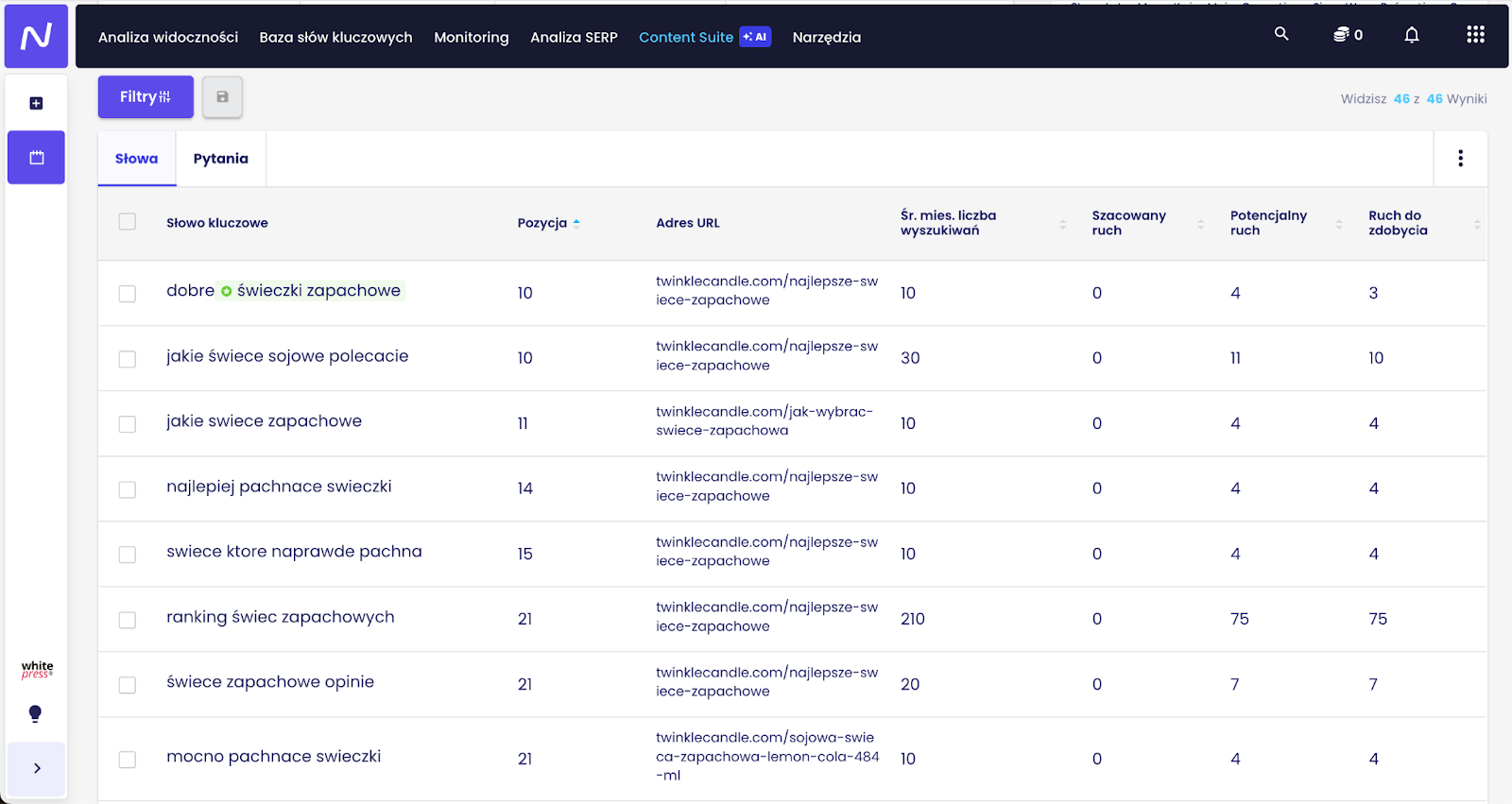The image size is (1512, 804).
Task: Check the row 'swiece ktore naprawde pachna'
Action: click(128, 555)
